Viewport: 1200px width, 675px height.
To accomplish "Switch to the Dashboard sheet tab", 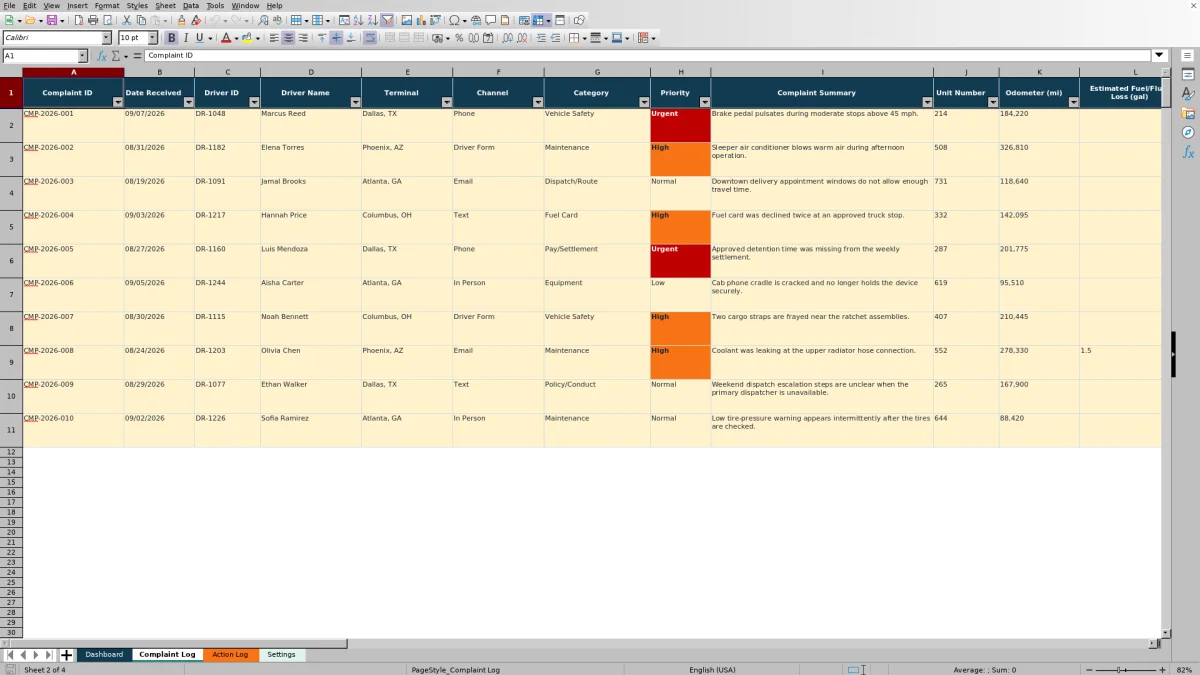I will click(x=104, y=655).
